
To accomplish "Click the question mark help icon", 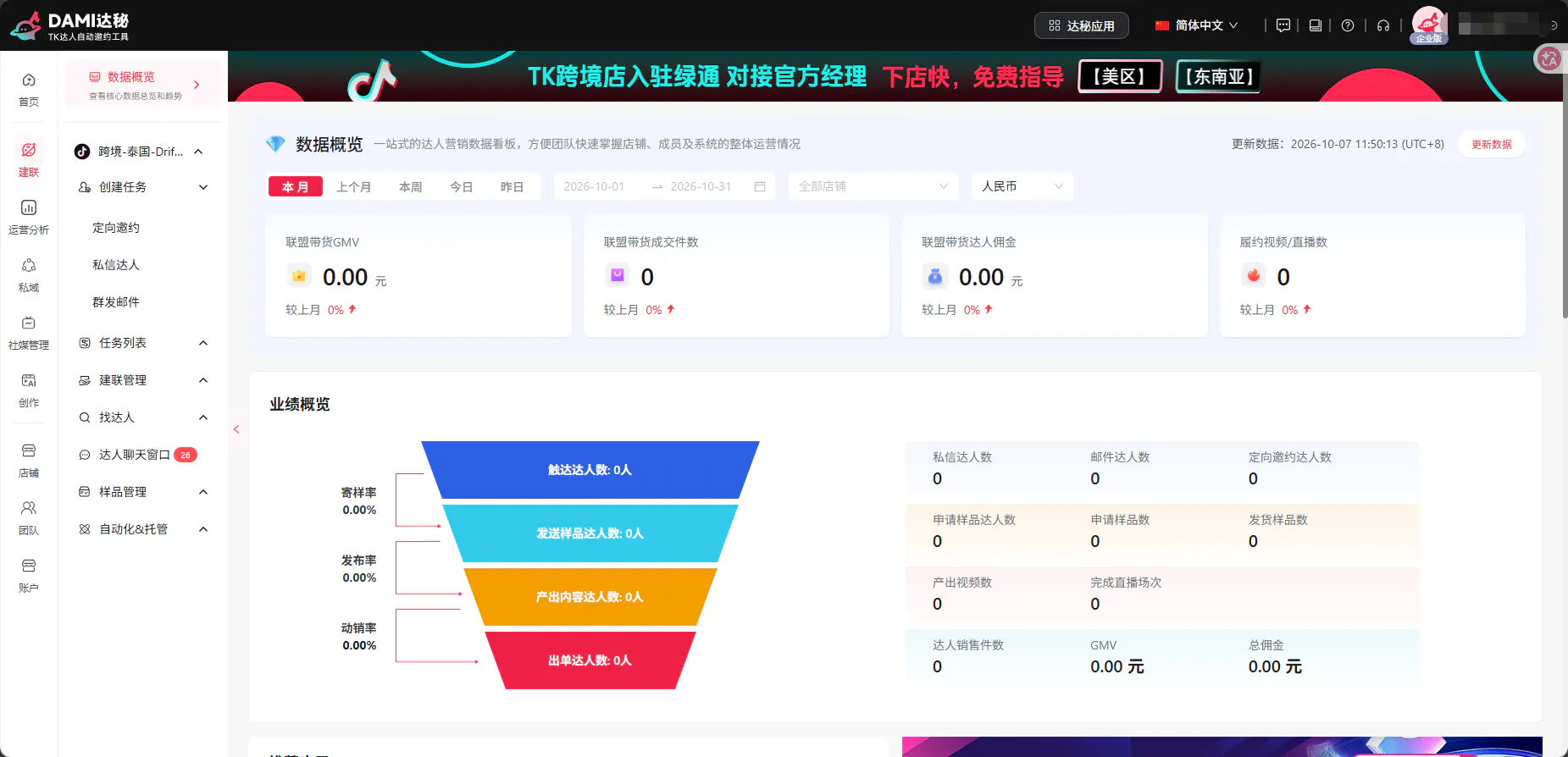I will coord(1348,25).
